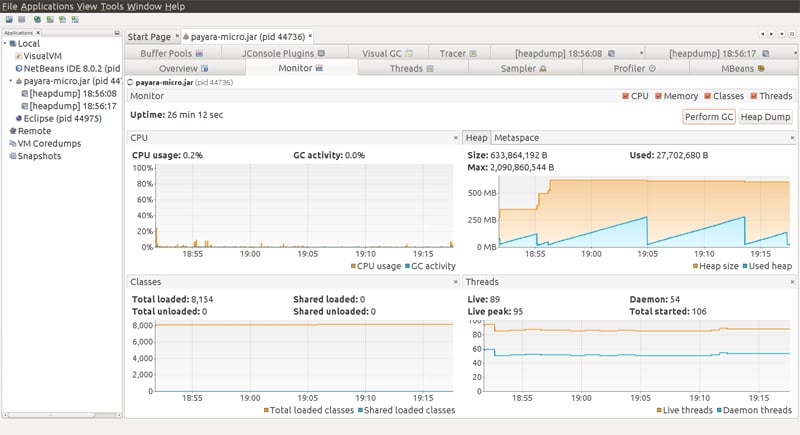This screenshot has width=800, height=435.
Task: Click the Perform GC button
Action: click(x=708, y=117)
